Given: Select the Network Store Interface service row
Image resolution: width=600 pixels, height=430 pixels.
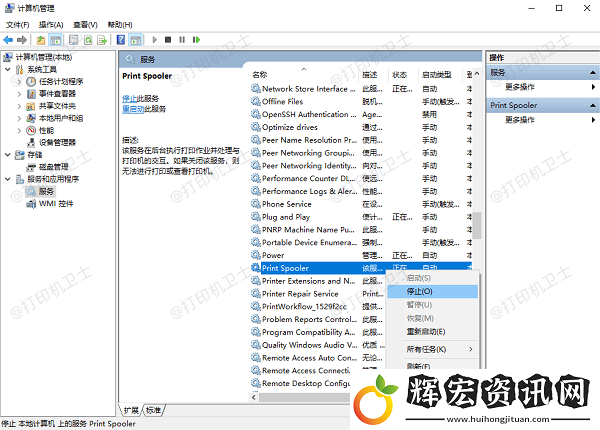Looking at the screenshot, I should 361,89.
